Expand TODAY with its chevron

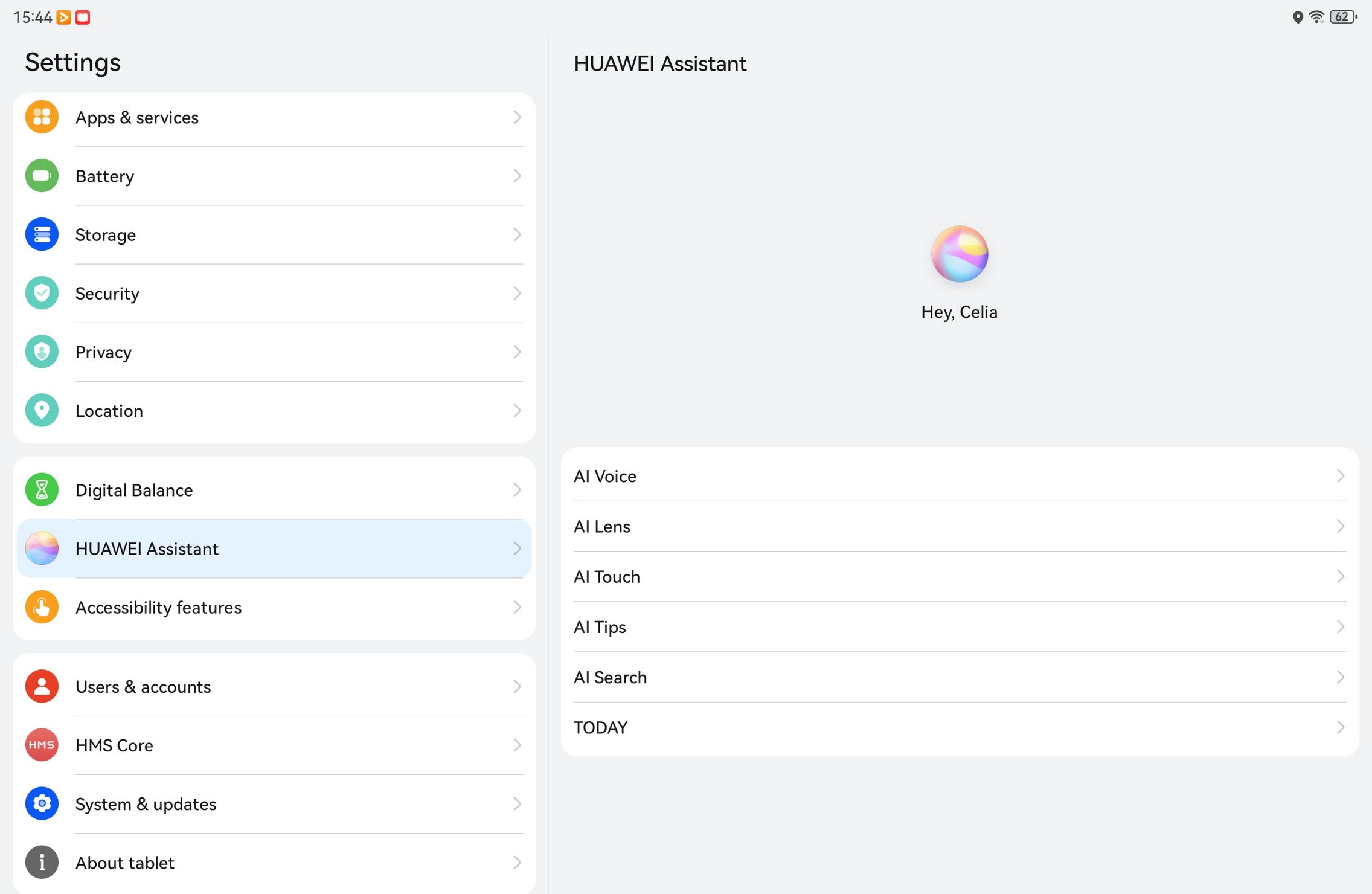coord(1340,727)
